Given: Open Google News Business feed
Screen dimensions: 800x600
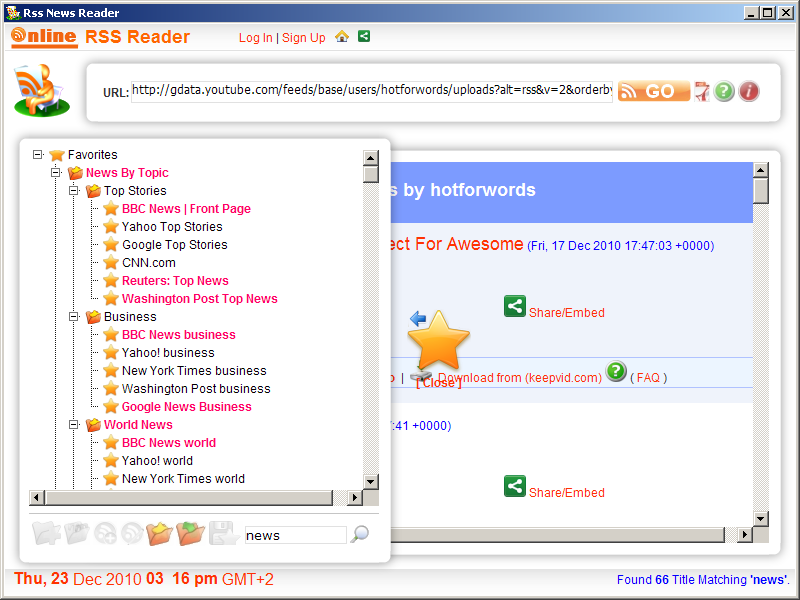Looking at the screenshot, I should coord(187,407).
